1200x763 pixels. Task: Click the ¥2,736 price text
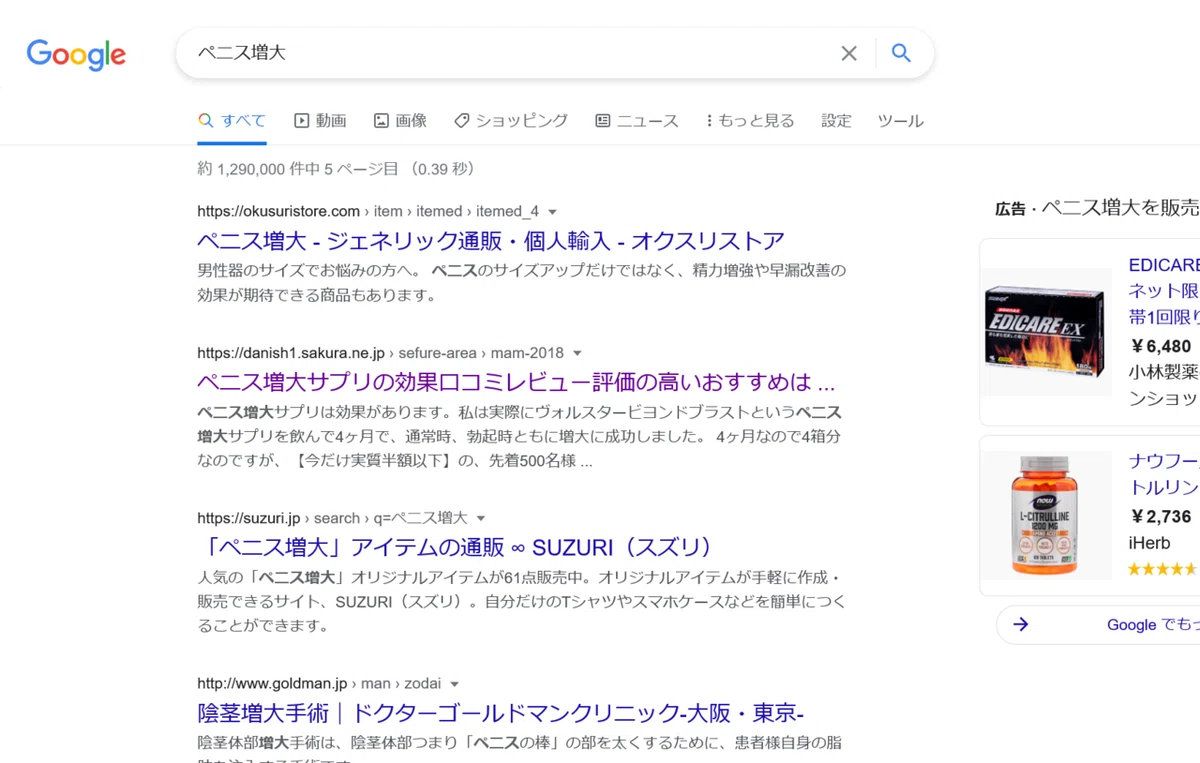click(1160, 517)
